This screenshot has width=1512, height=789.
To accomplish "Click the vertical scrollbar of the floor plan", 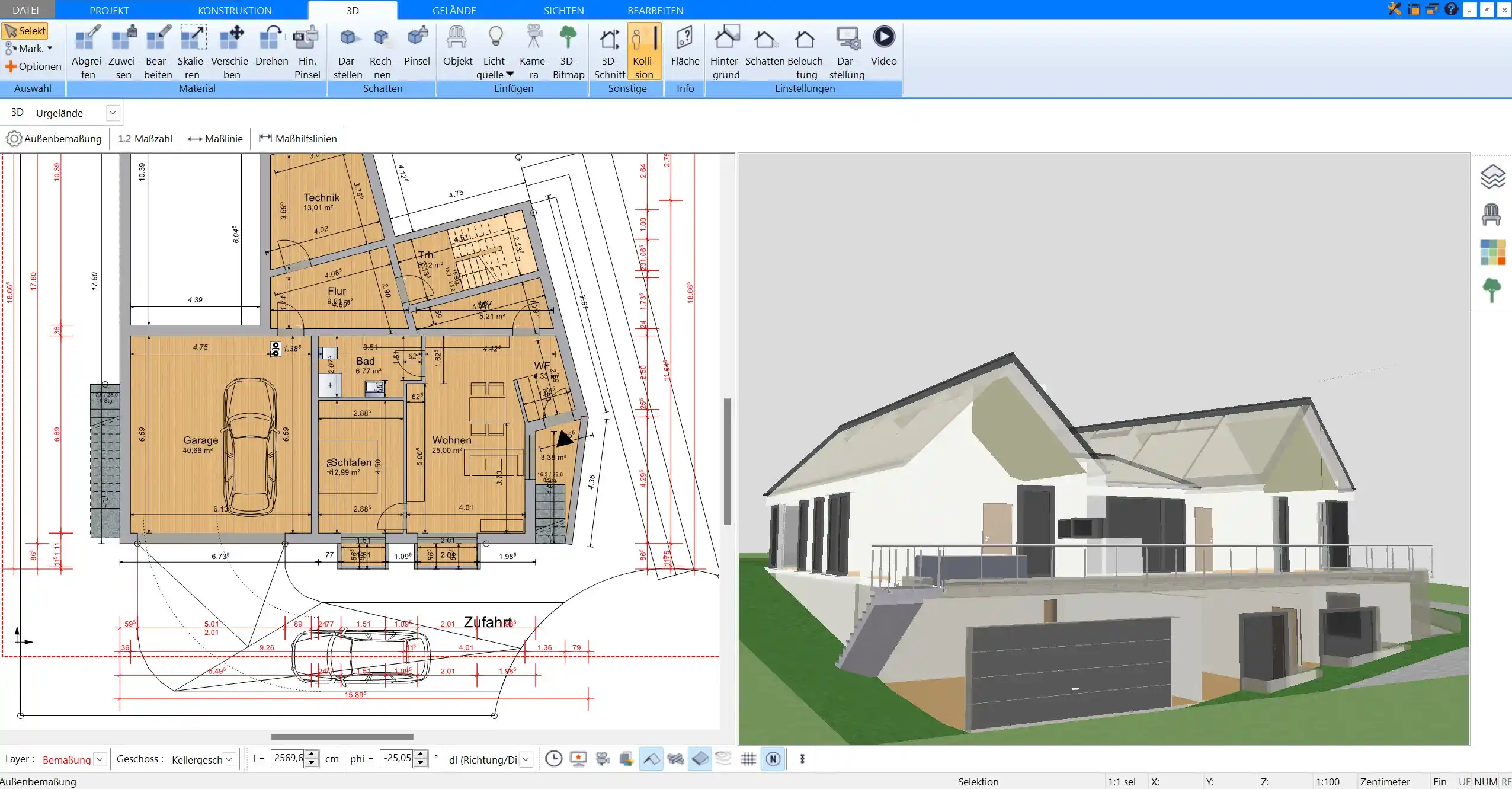I will (727, 461).
